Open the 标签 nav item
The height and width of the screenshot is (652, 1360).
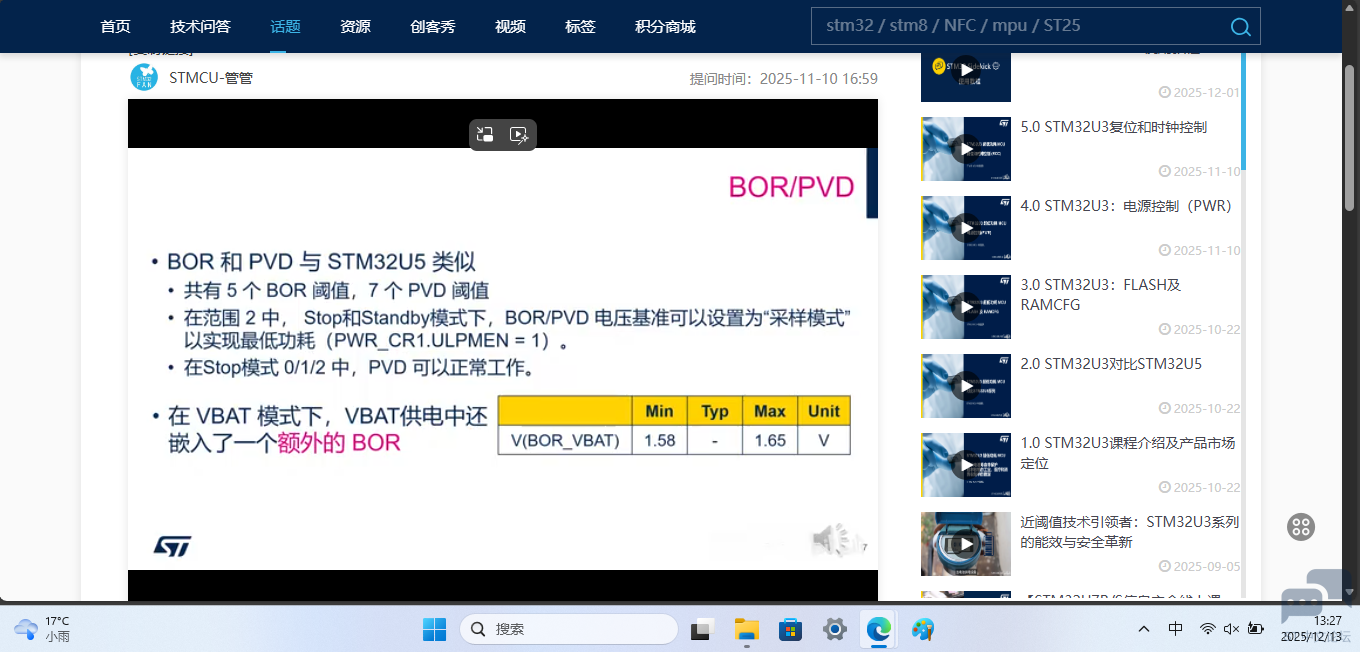click(x=580, y=27)
